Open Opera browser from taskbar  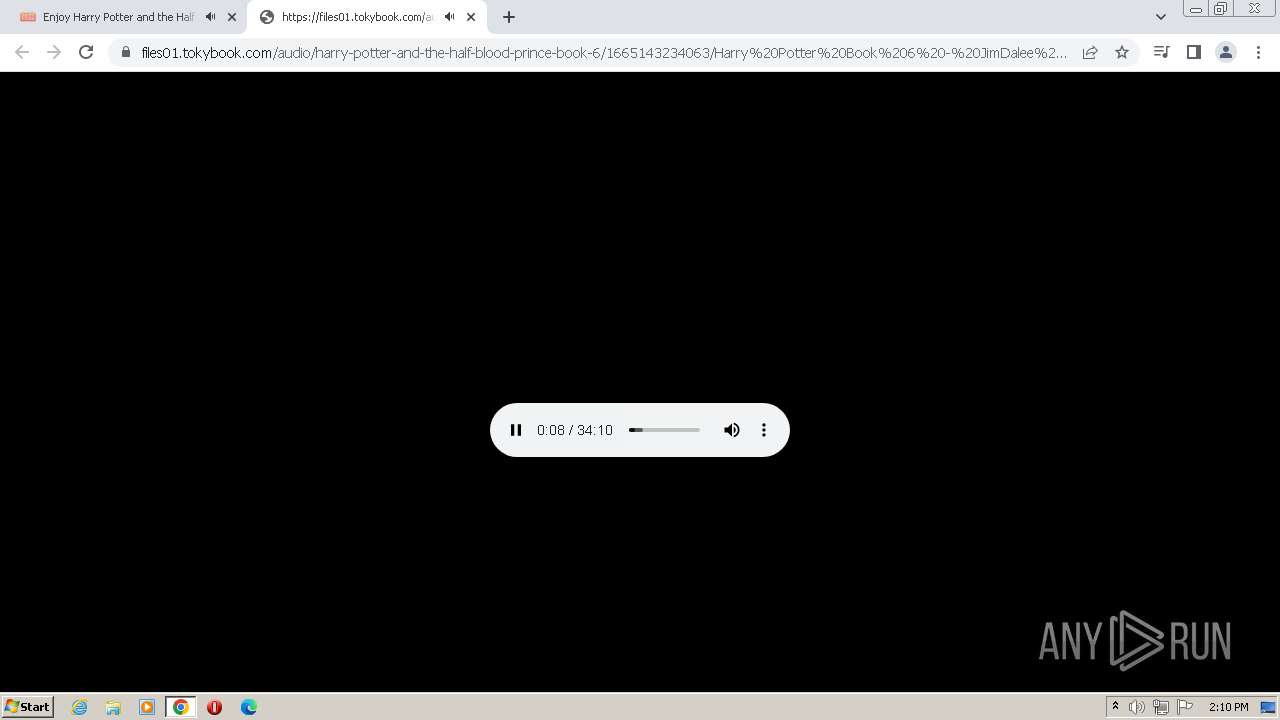point(214,707)
